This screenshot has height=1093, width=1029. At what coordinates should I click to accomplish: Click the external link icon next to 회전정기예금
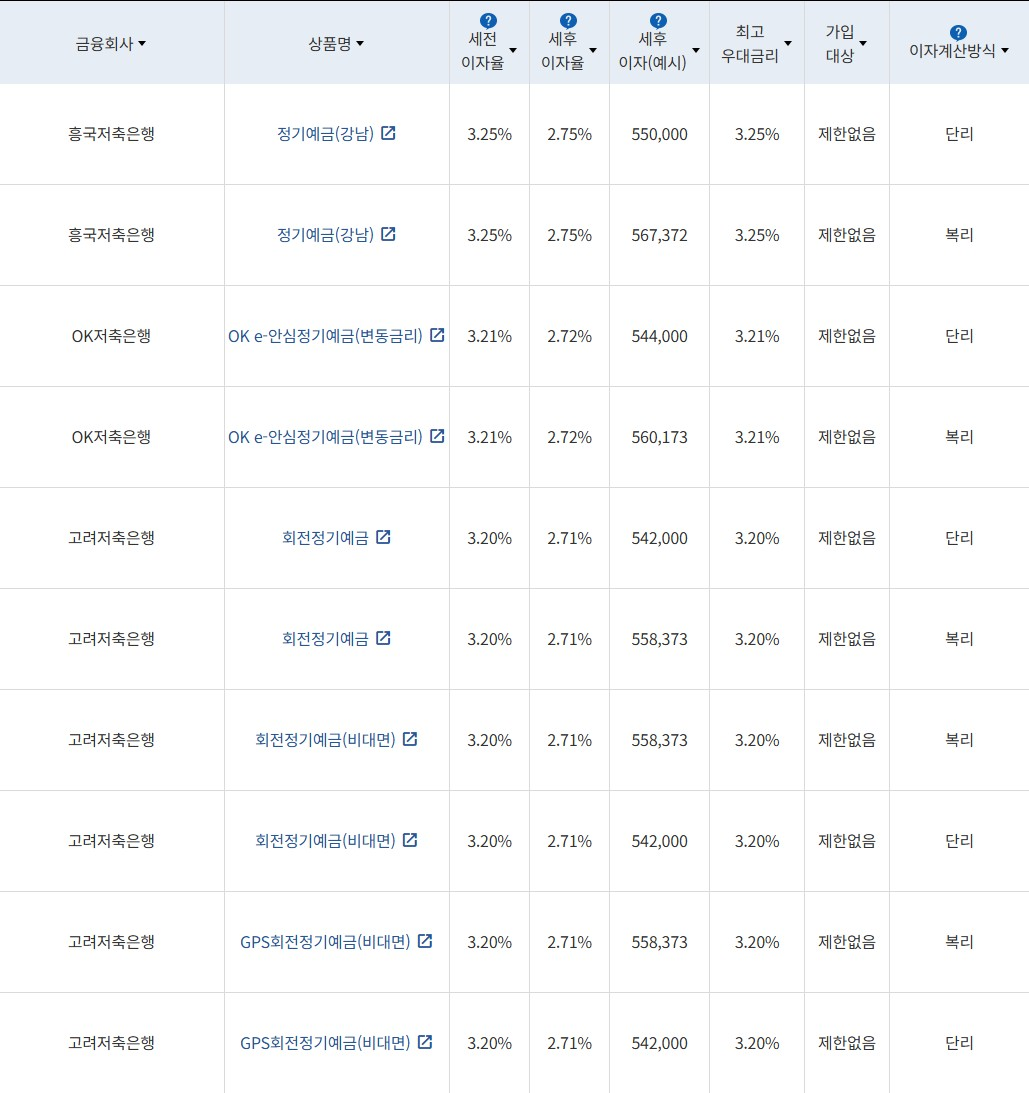(385, 537)
